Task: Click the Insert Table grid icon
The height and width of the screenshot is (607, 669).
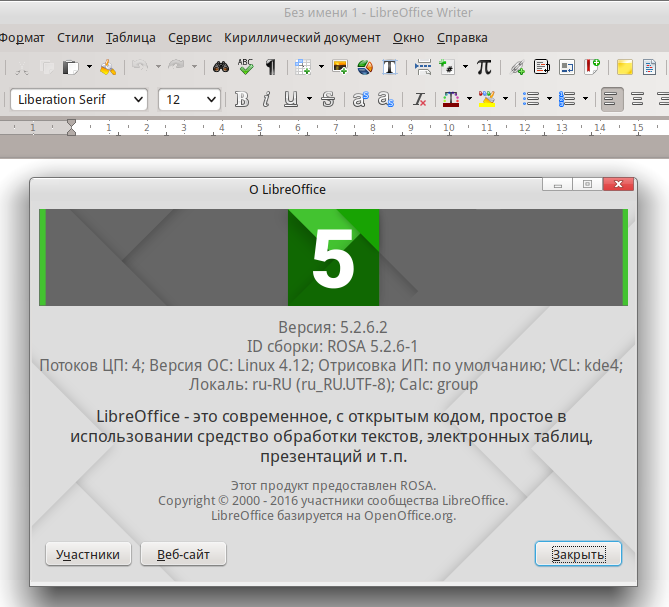Action: point(303,67)
